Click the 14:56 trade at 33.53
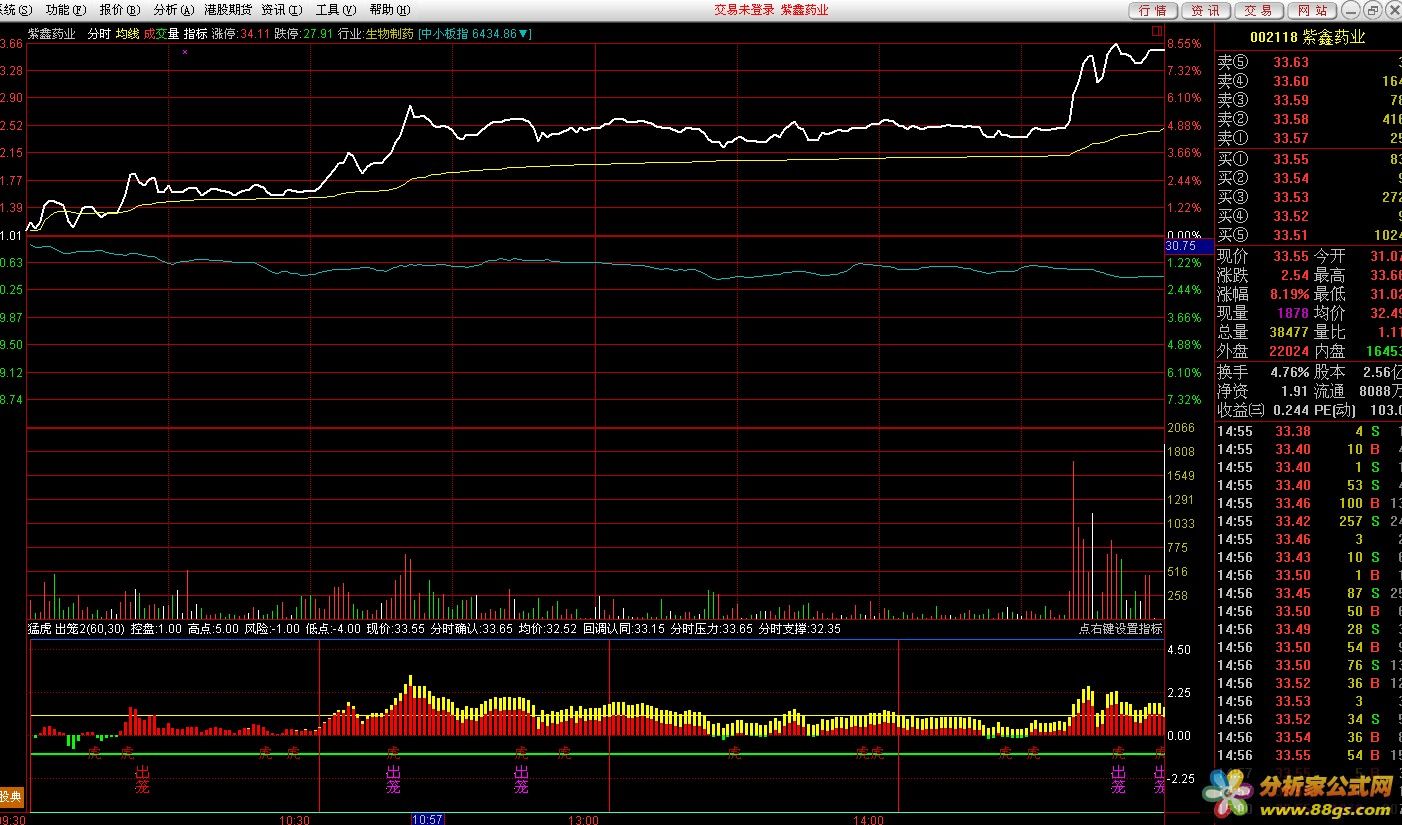 click(x=1308, y=701)
